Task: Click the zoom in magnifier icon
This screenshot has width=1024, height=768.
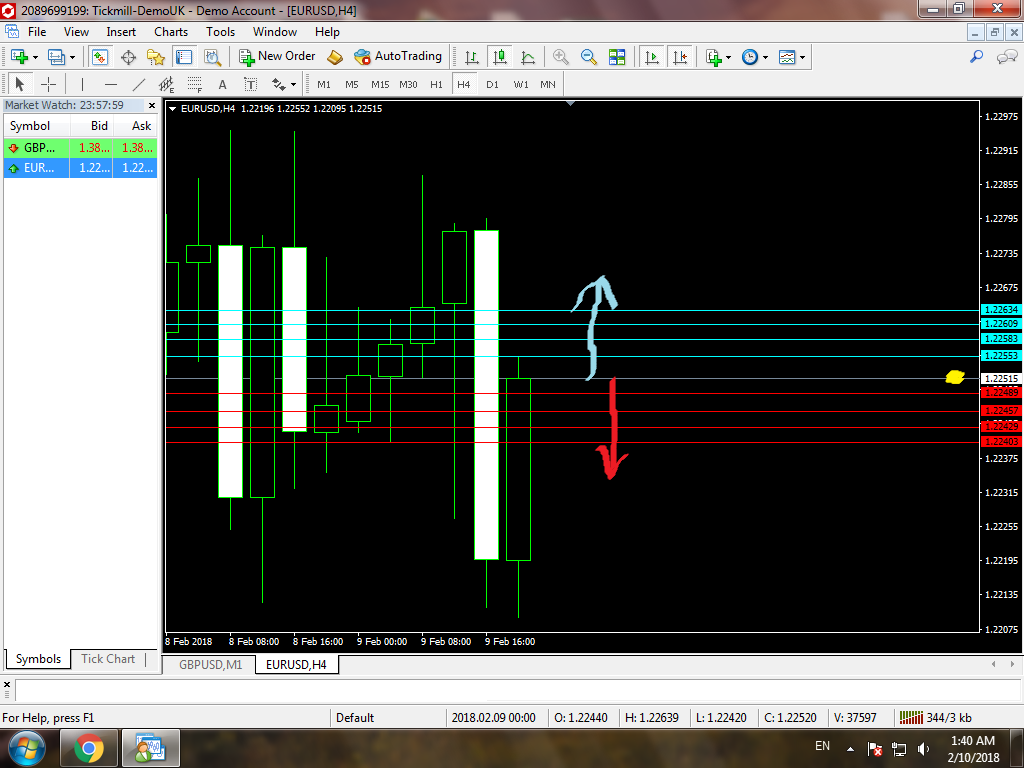Action: 561,57
